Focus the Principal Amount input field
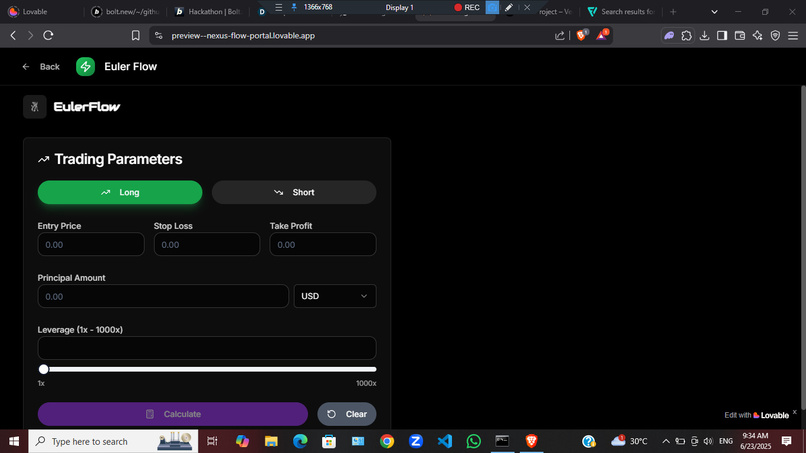The width and height of the screenshot is (806, 453). (163, 296)
